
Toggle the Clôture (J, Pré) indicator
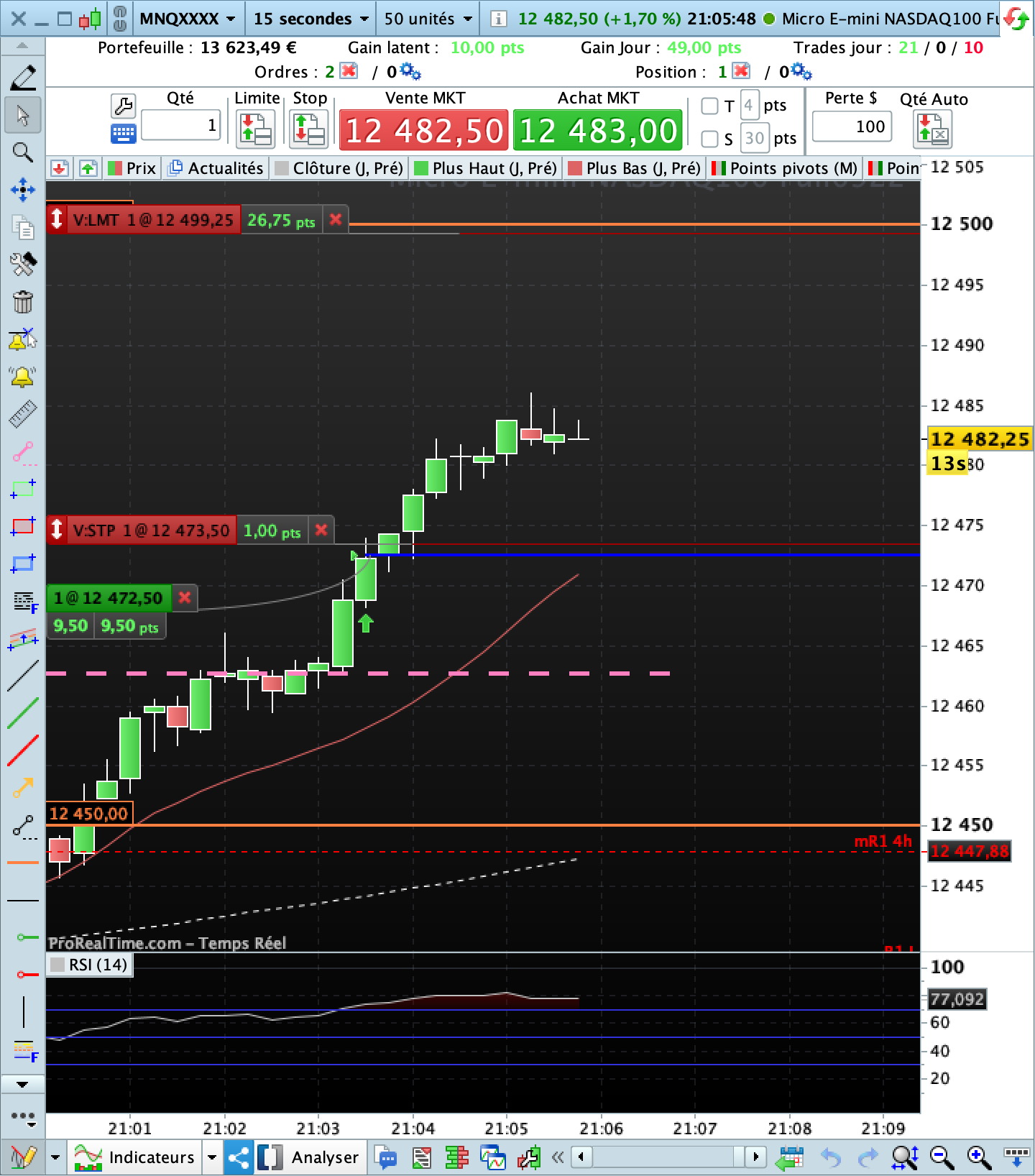(x=339, y=168)
